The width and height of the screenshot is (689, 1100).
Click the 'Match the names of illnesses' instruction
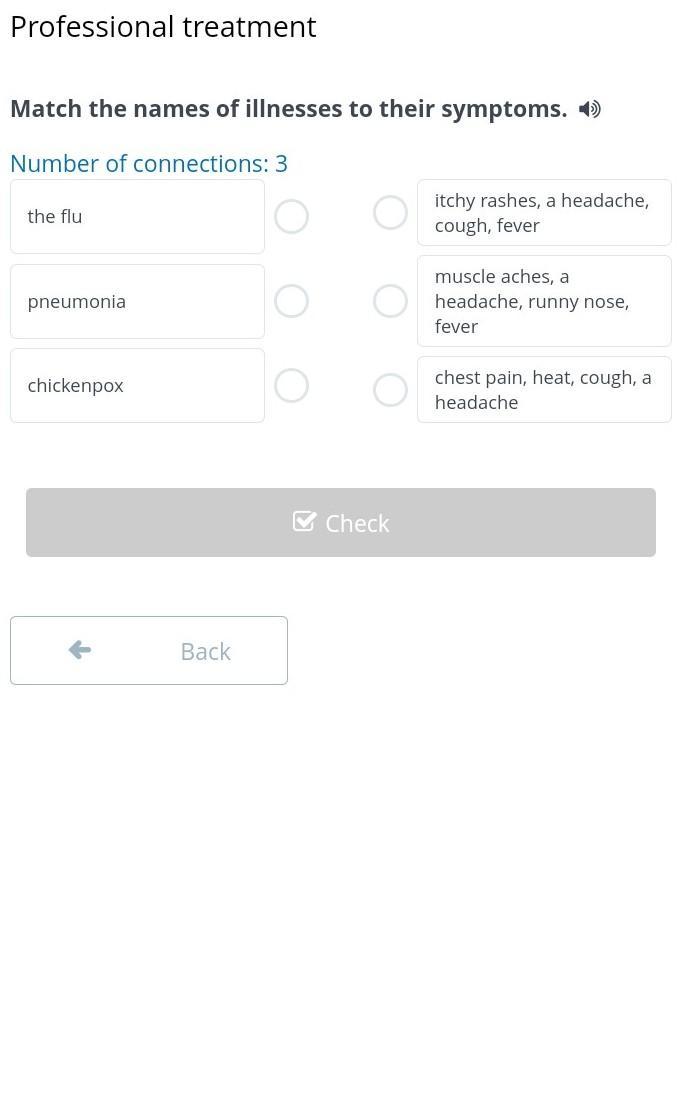288,109
